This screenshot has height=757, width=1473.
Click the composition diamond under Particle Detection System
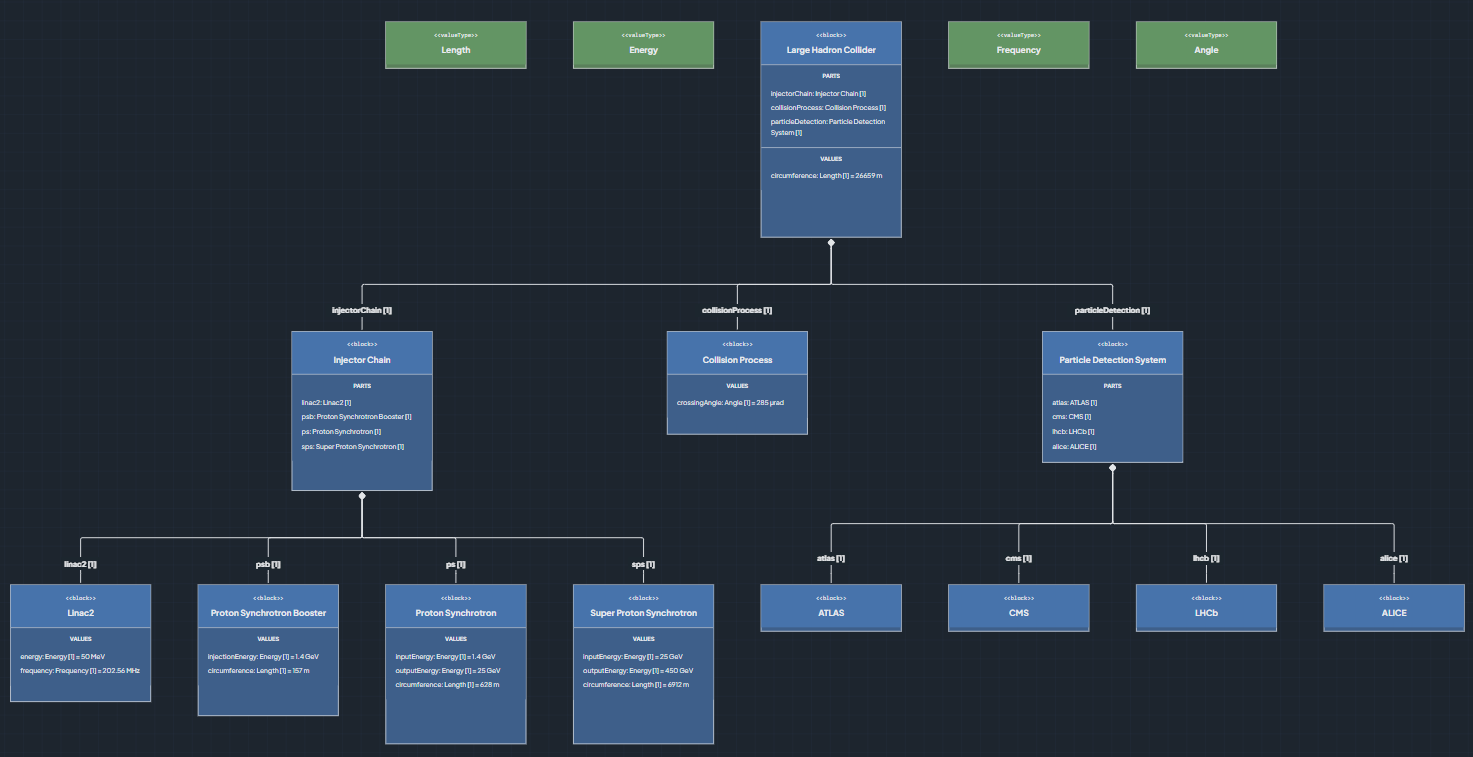(x=1112, y=468)
